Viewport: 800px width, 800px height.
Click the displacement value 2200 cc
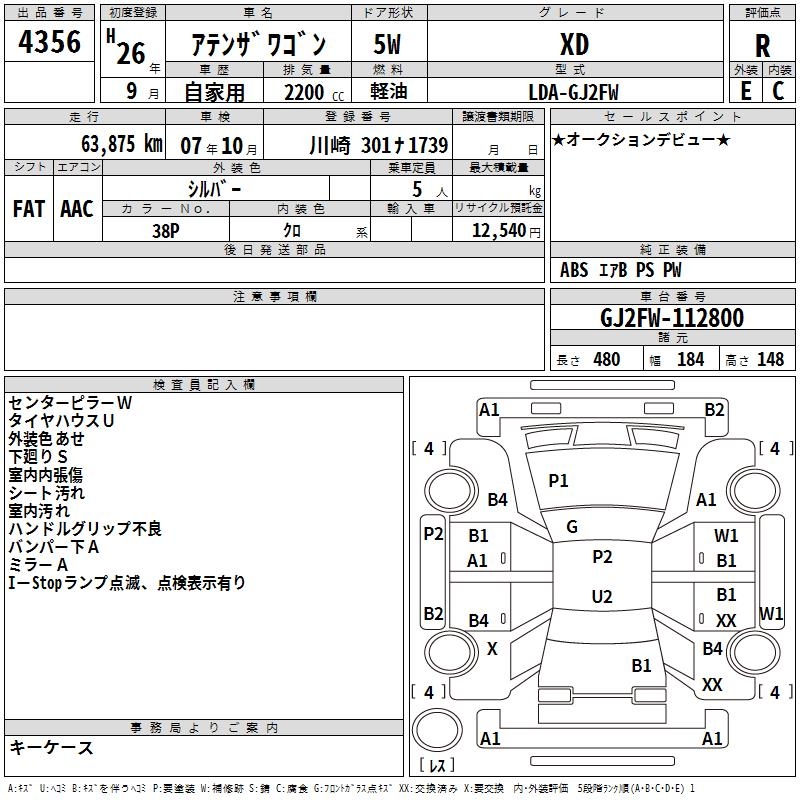314,92
